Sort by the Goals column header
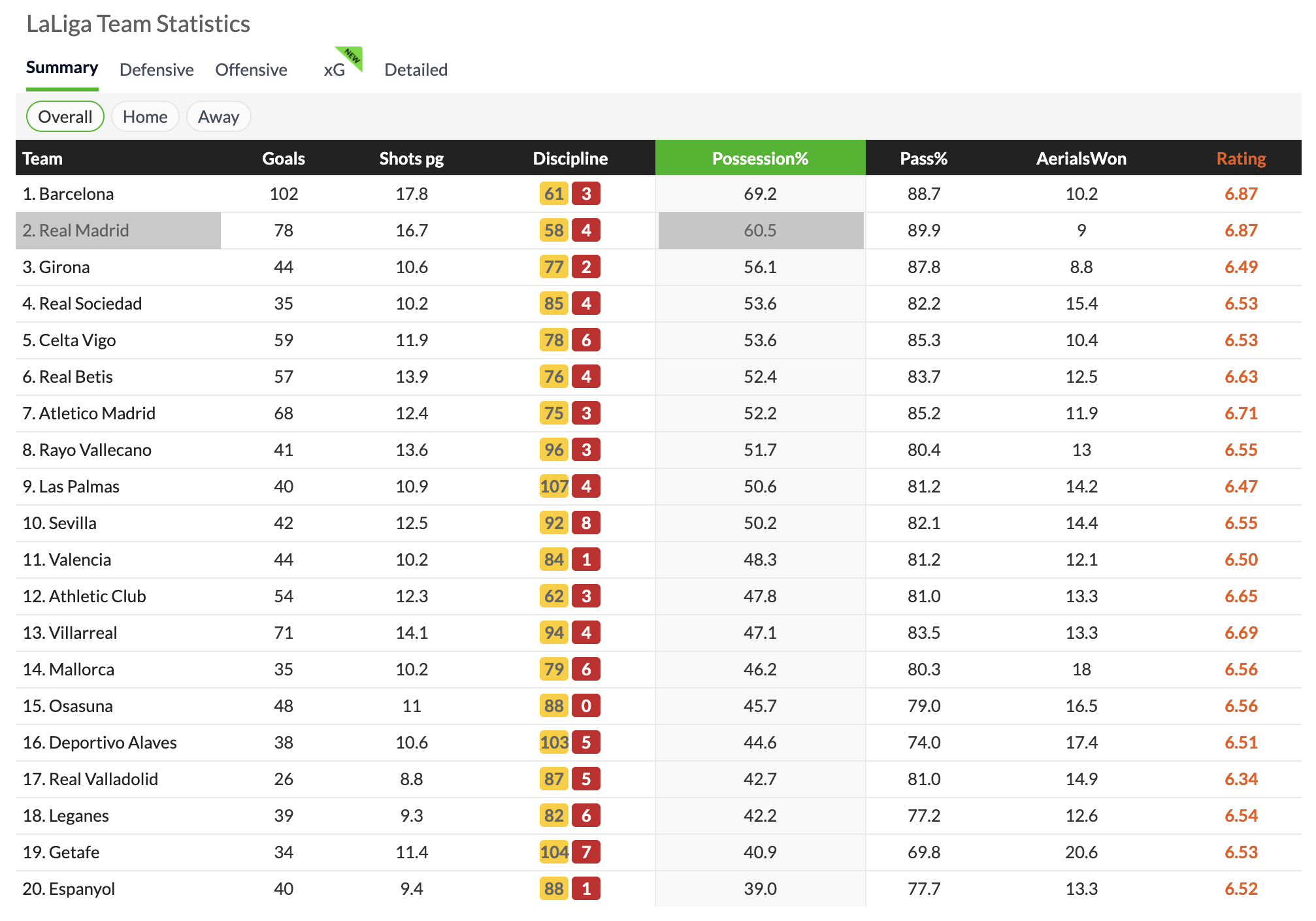The image size is (1316, 921). click(284, 159)
